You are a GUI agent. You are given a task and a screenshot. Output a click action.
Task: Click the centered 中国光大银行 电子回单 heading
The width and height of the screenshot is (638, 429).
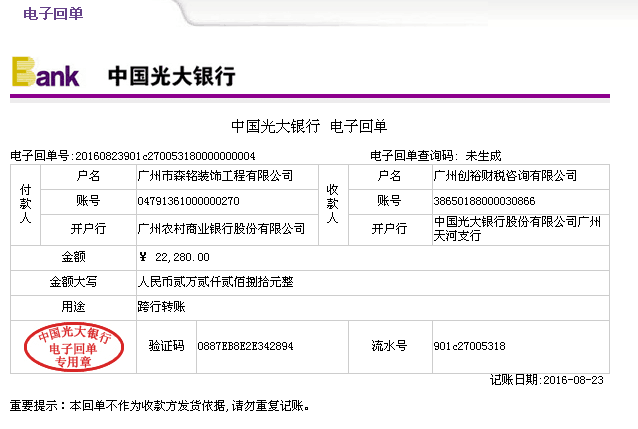(309, 126)
